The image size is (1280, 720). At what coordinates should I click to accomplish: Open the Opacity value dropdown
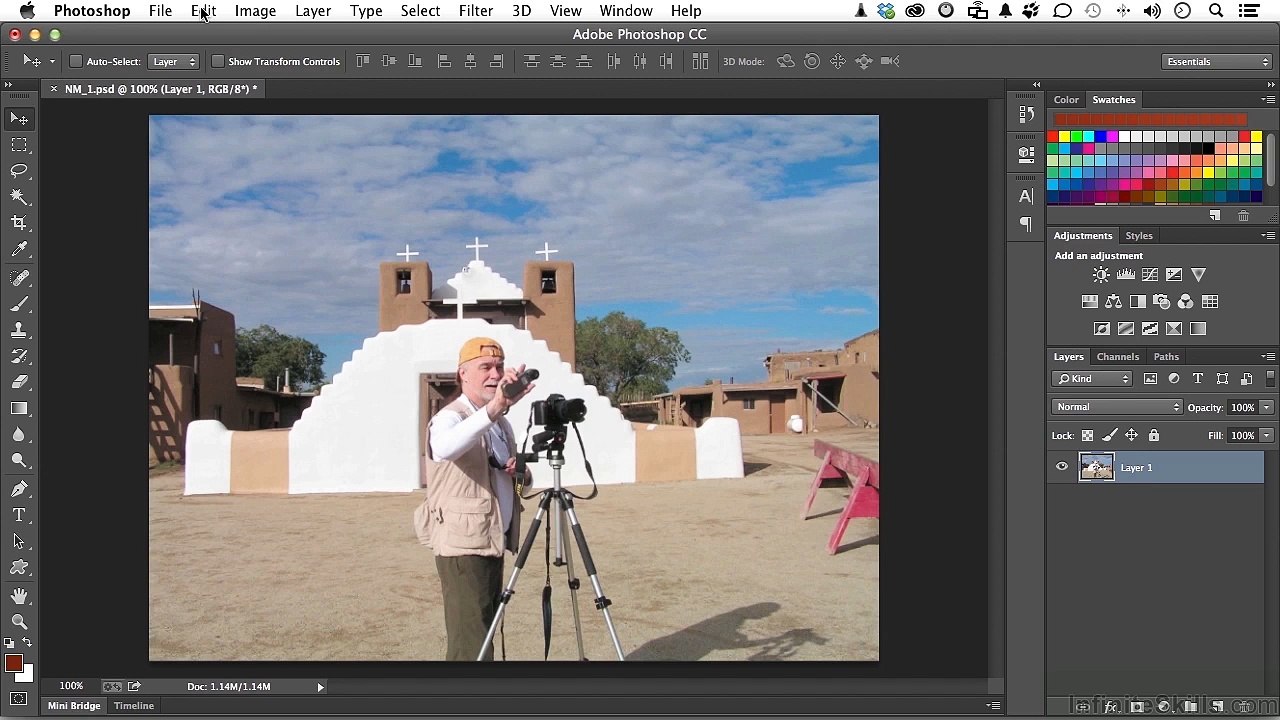(1266, 408)
